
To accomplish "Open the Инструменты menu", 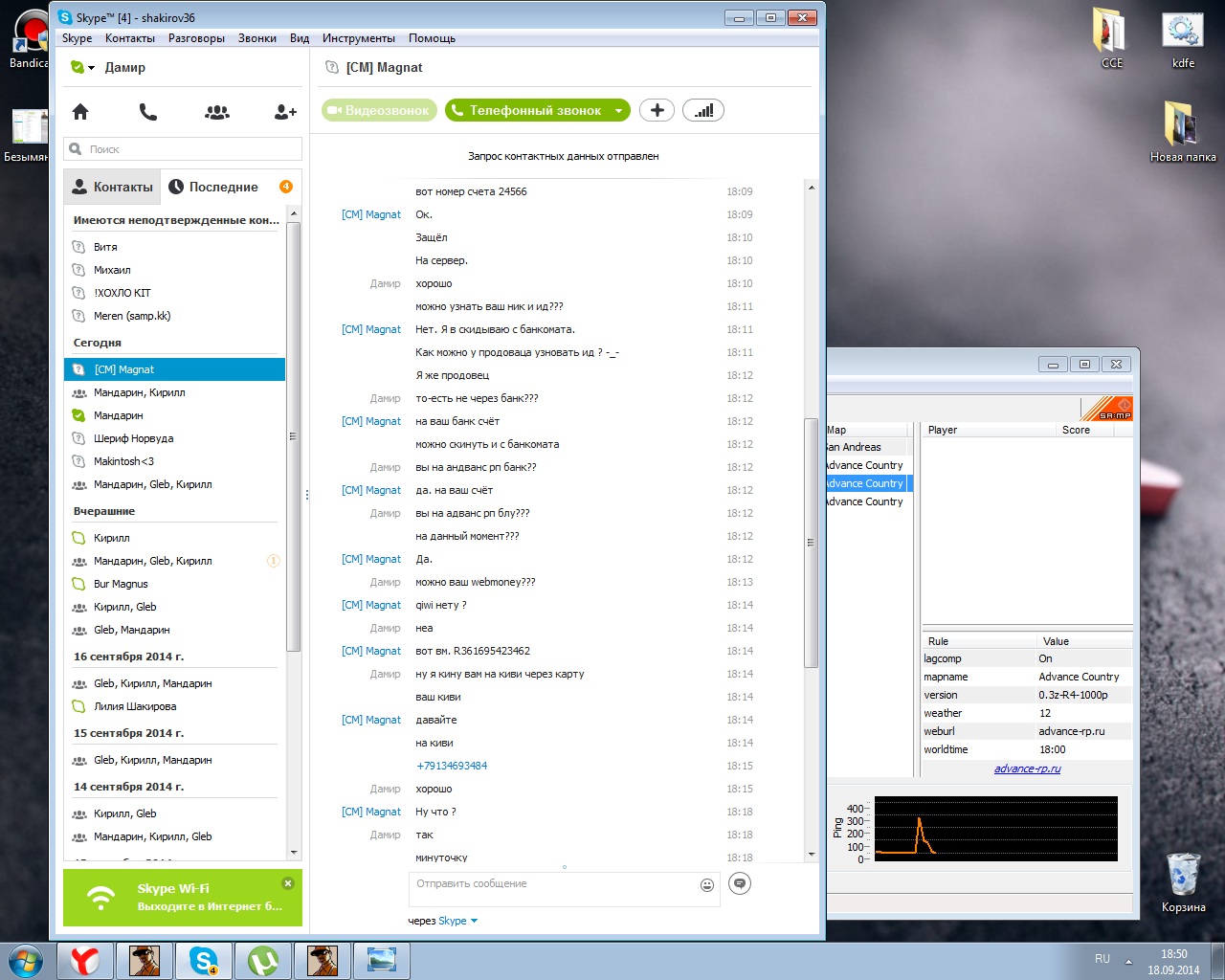I will (x=359, y=38).
